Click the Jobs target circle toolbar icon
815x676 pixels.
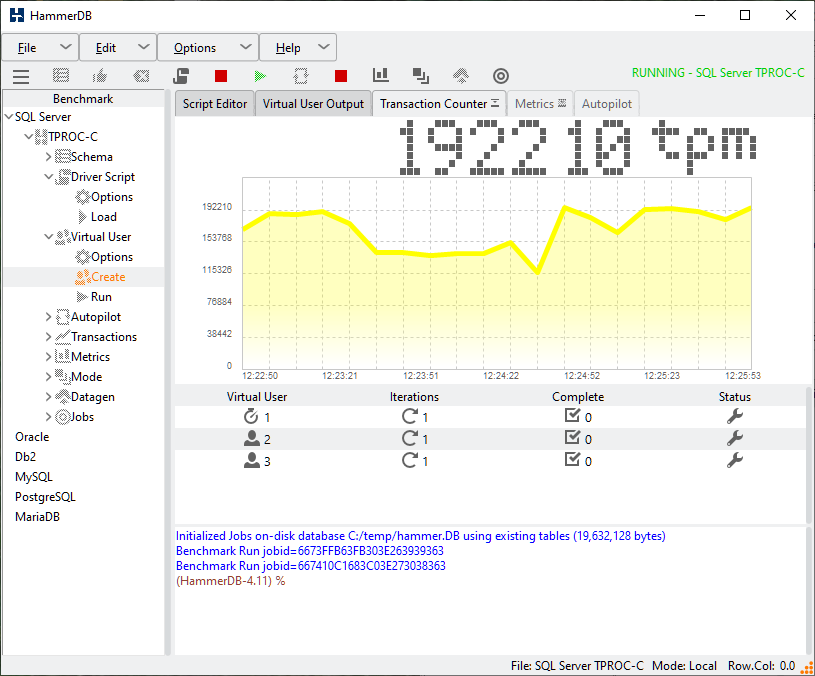coord(501,76)
